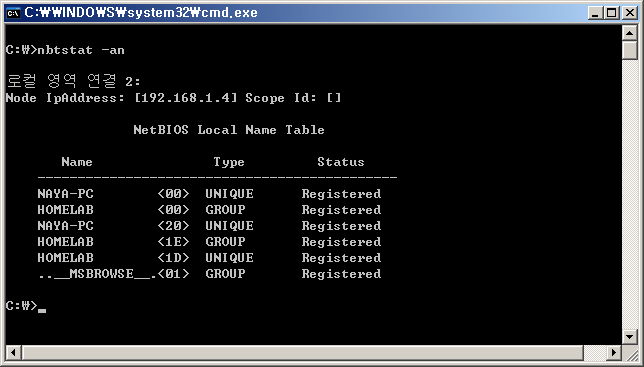Click the vertical scrollbar down arrow
The width and height of the screenshot is (644, 367).
[x=629, y=337]
